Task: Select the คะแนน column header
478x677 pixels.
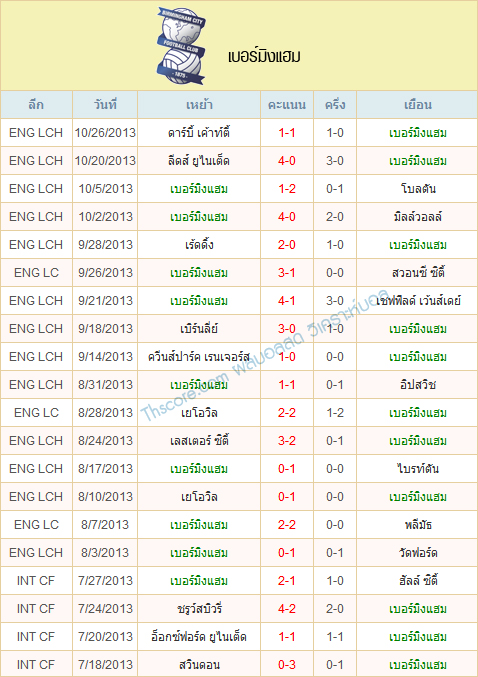Action: click(287, 105)
